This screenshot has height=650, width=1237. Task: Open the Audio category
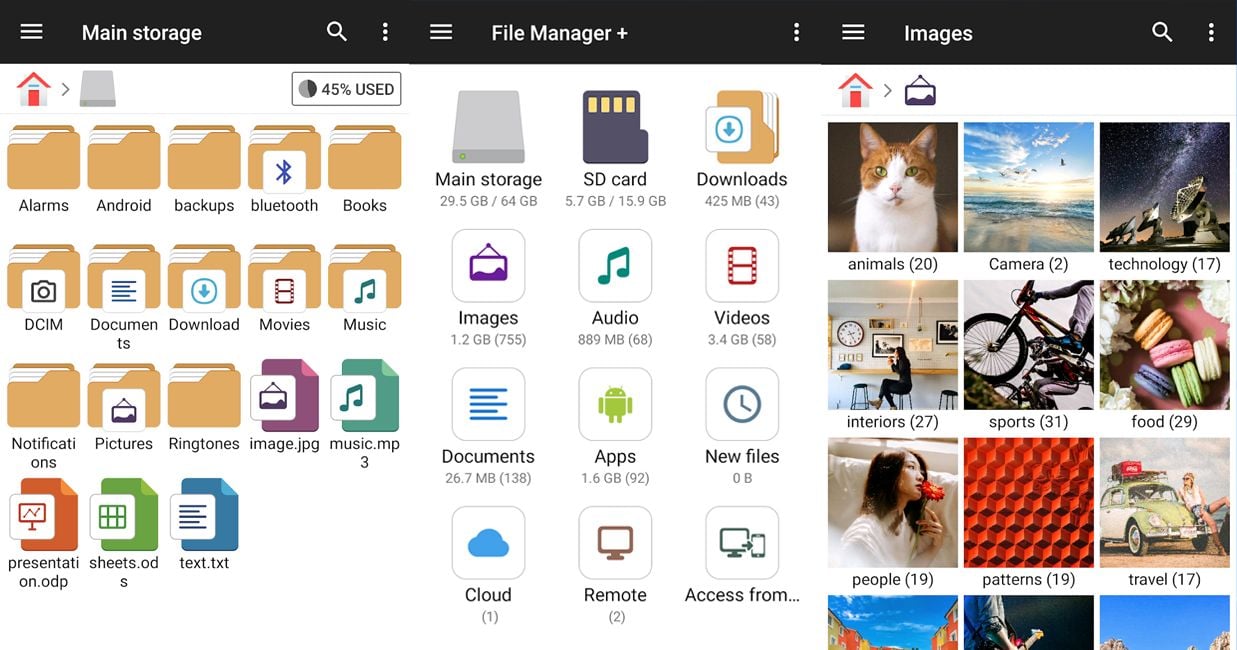point(615,288)
